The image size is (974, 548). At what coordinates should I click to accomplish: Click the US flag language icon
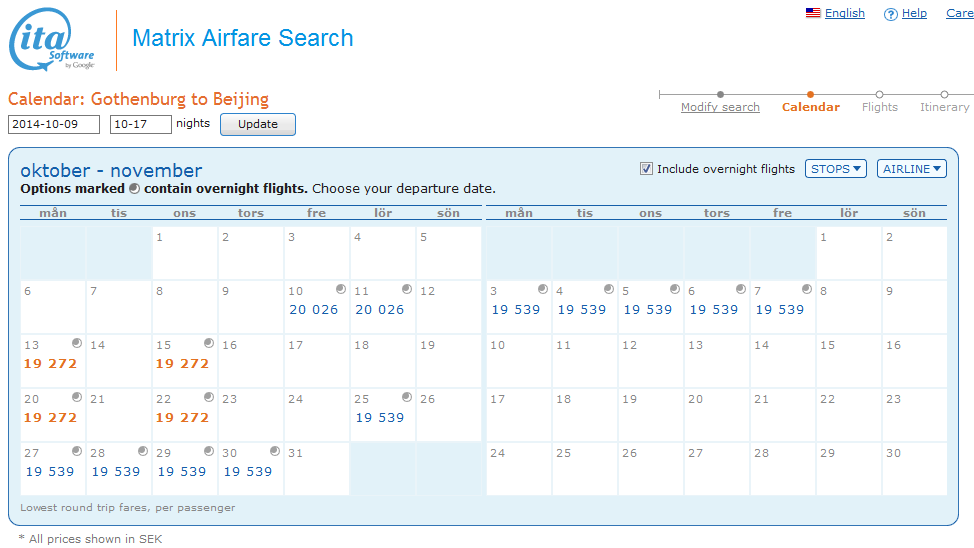coord(813,13)
